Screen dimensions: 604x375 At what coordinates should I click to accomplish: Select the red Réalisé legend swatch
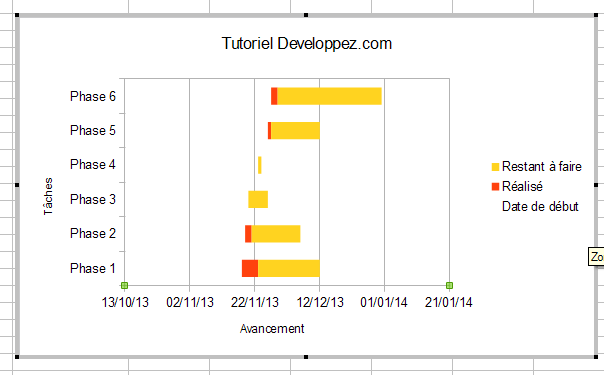tap(495, 187)
